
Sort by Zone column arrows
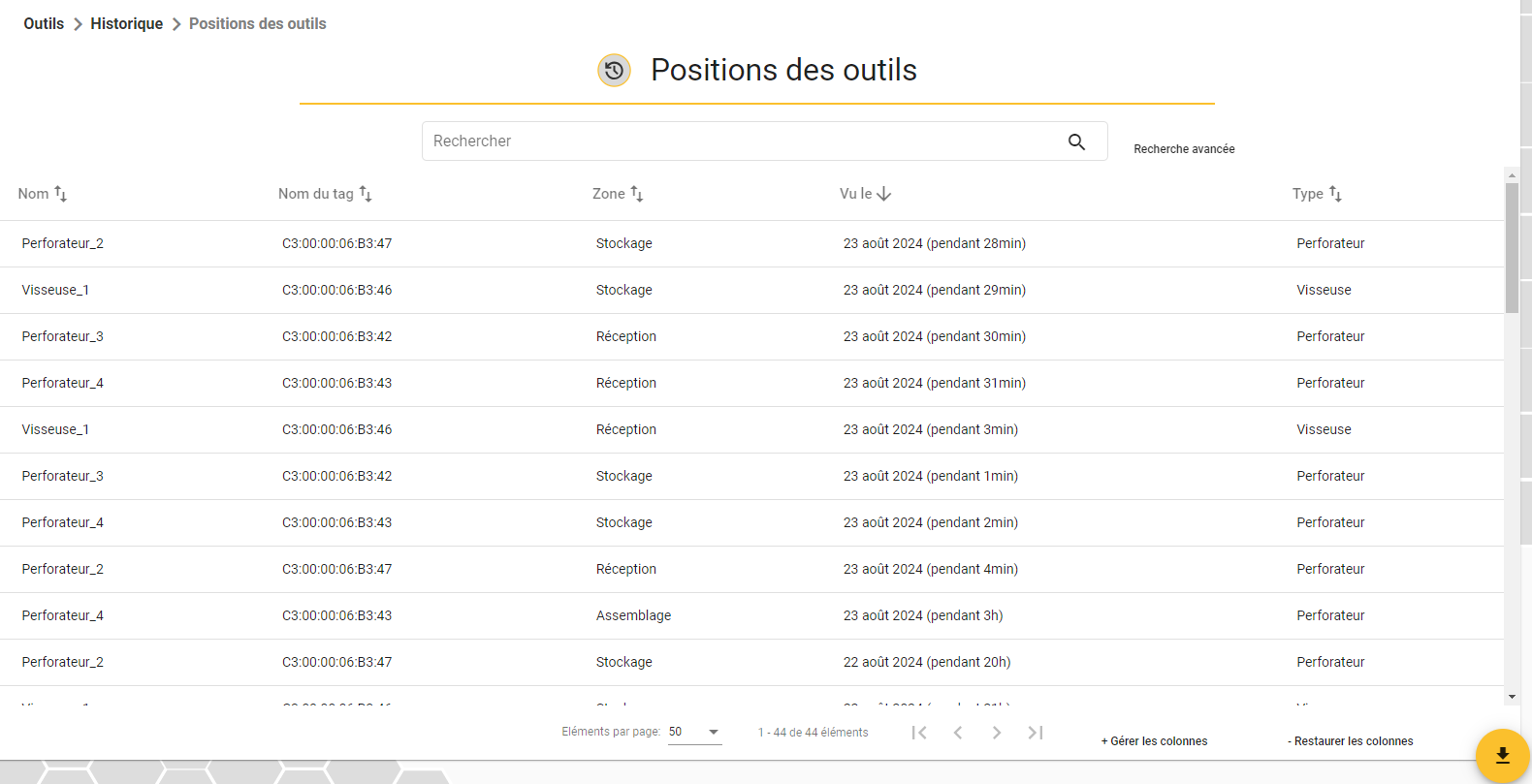637,194
